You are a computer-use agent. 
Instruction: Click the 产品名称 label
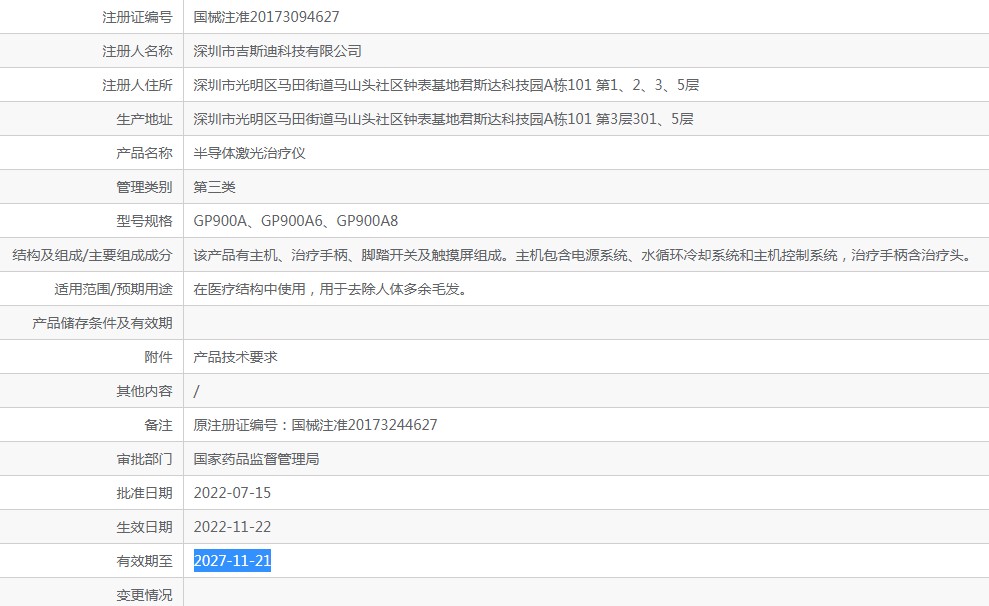click(144, 153)
